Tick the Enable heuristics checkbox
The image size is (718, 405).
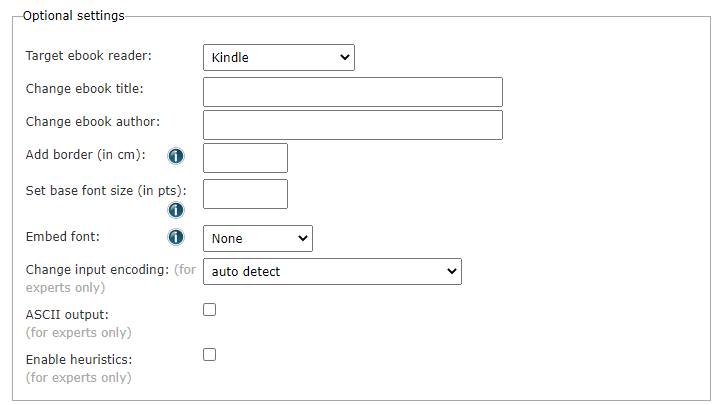[x=210, y=354]
